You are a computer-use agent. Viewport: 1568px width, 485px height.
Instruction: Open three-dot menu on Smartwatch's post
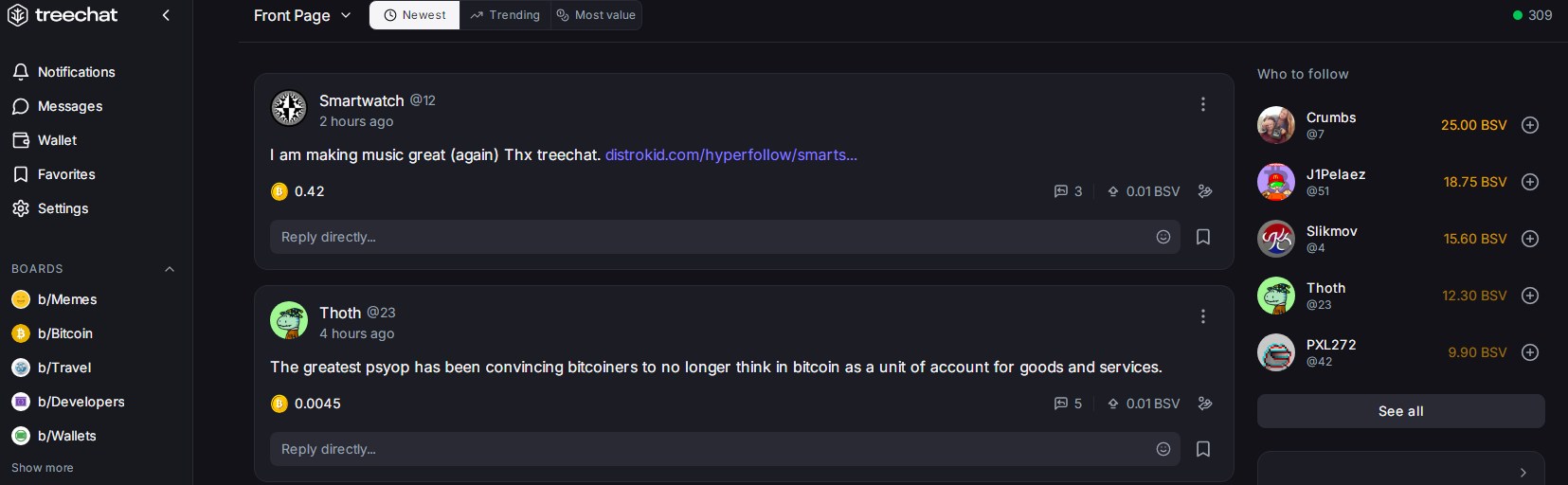[x=1203, y=104]
